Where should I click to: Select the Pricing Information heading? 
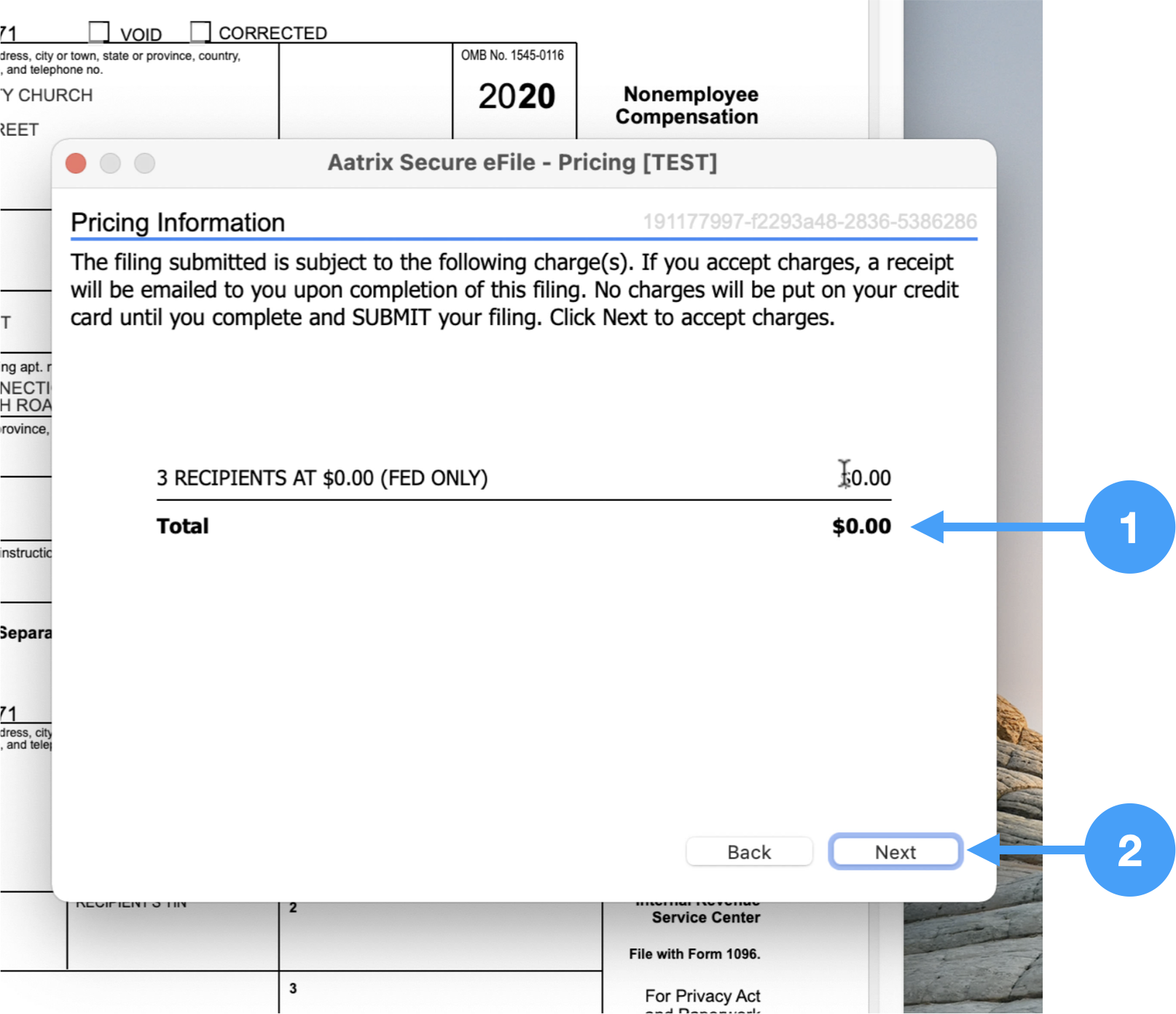[178, 222]
